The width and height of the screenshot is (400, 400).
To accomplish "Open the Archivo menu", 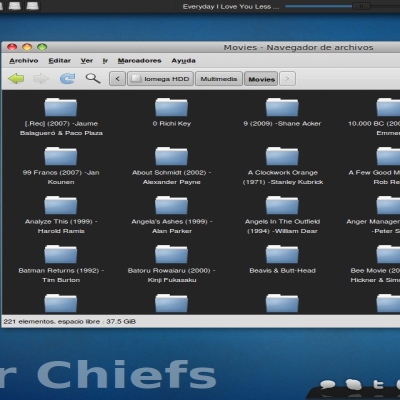I will (24, 61).
